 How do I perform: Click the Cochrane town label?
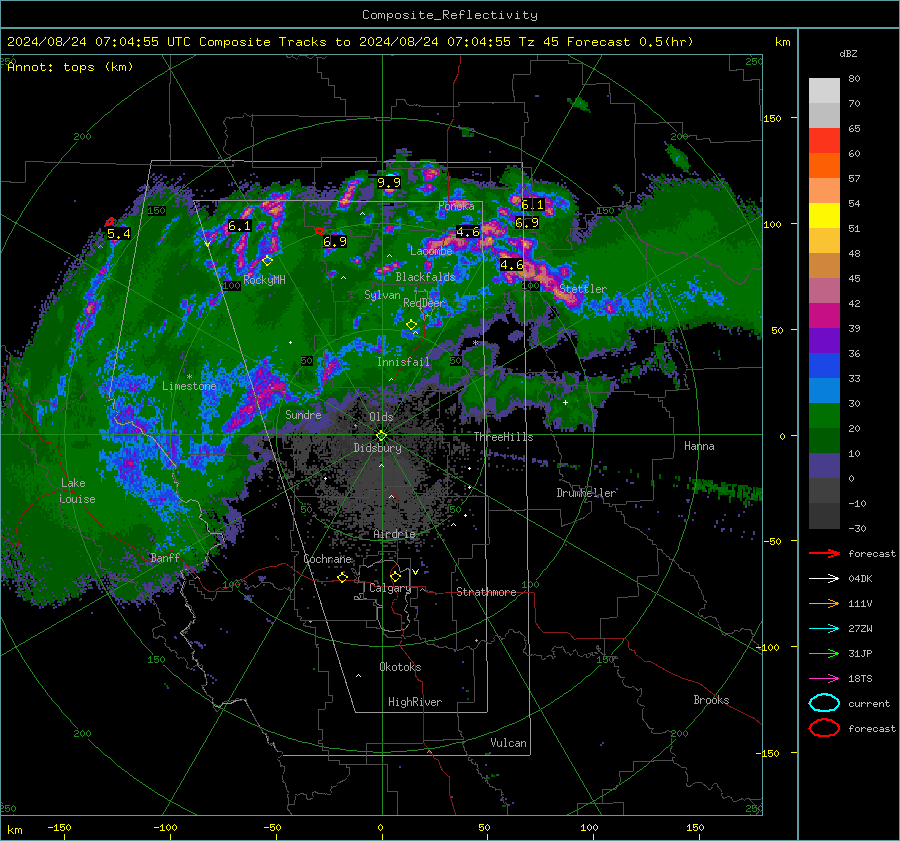tap(327, 559)
